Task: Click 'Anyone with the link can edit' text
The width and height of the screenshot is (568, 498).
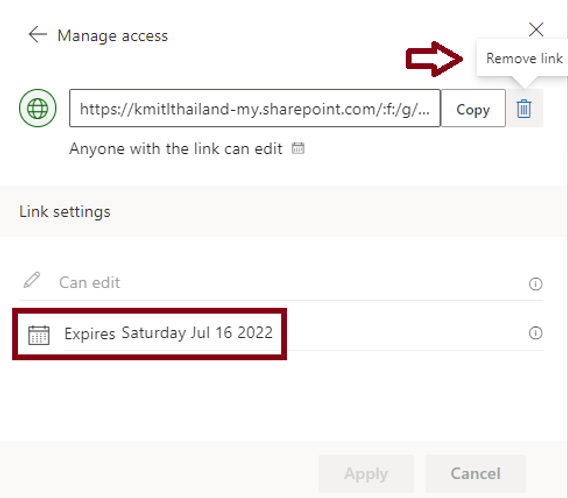Action: click(176, 149)
